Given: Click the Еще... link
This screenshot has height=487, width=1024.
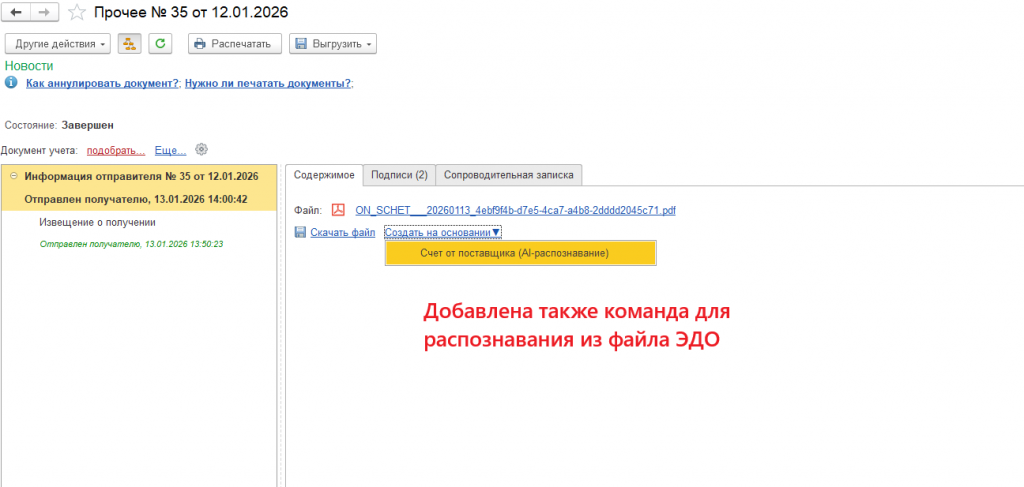Looking at the screenshot, I should point(170,151).
